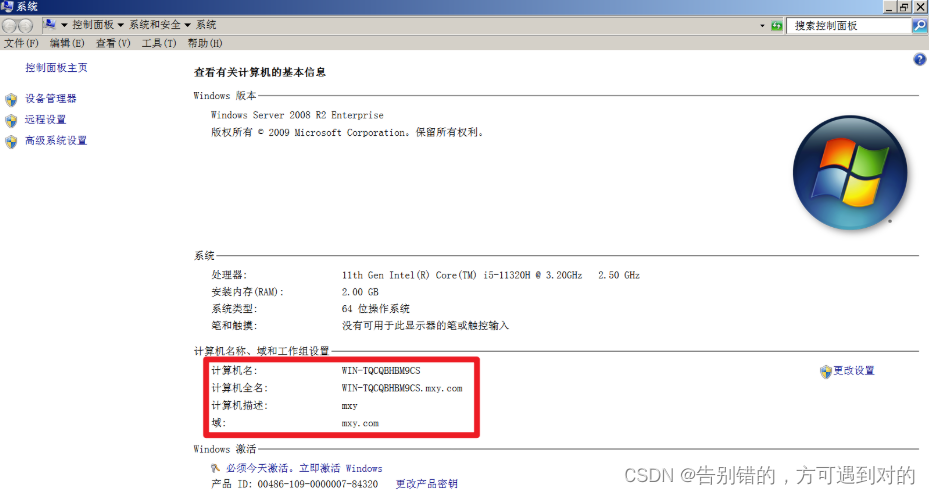Click heading 查看有关计算机的基本信息

click(x=260, y=72)
